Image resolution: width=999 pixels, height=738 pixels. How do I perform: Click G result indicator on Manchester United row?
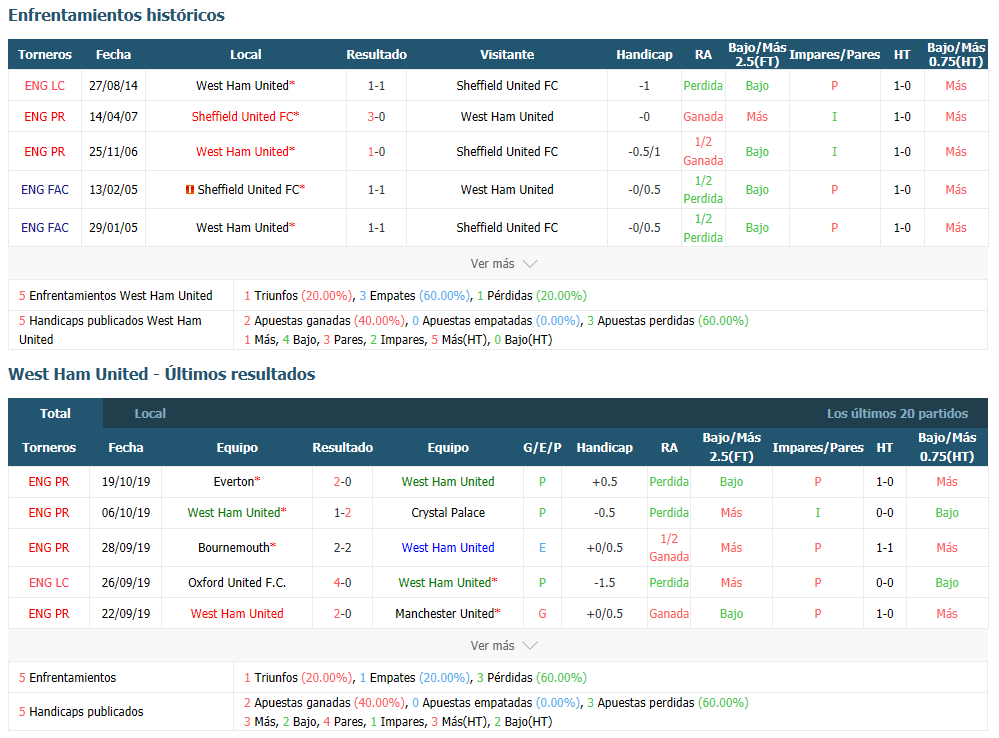[x=542, y=614]
